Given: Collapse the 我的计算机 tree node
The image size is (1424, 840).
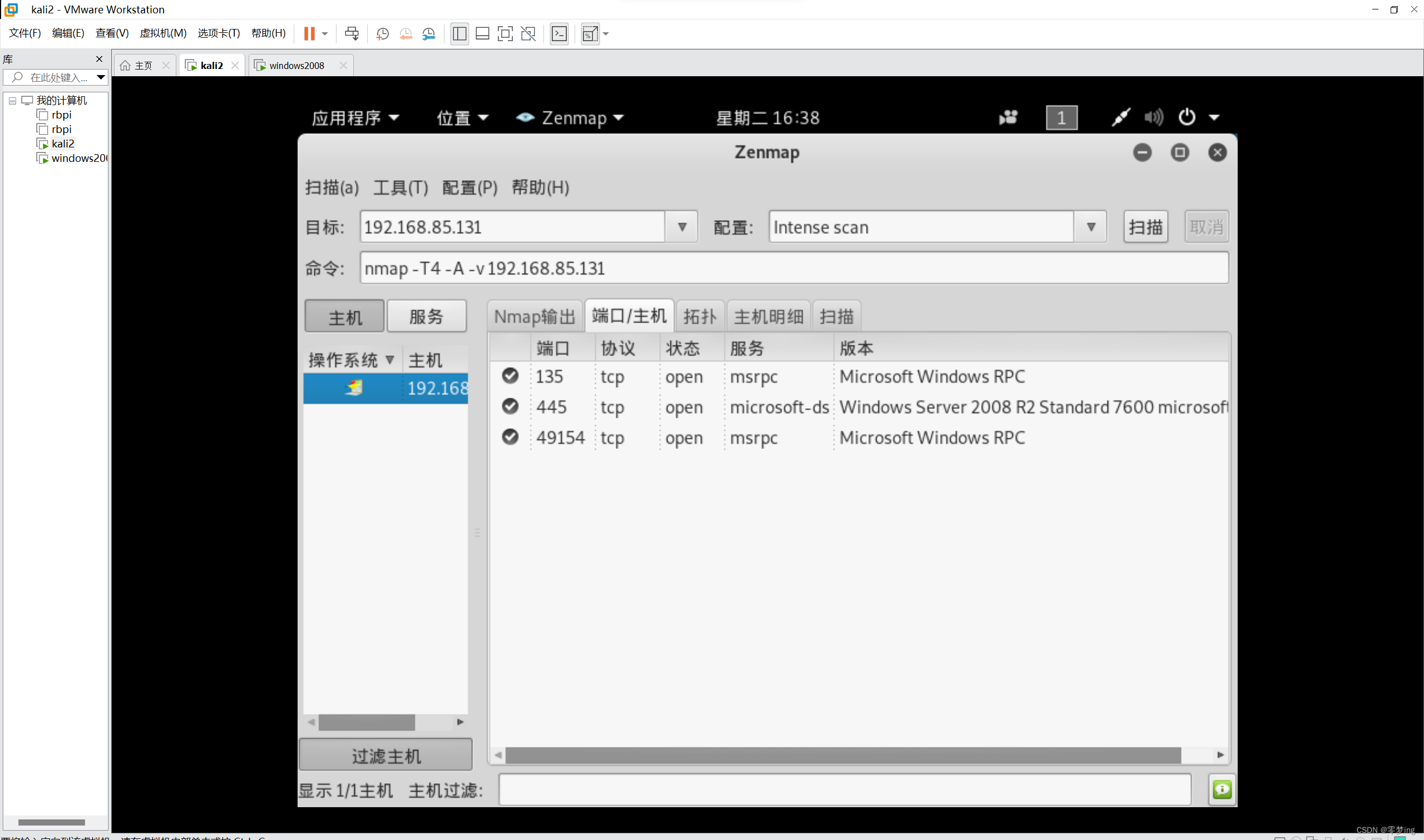Looking at the screenshot, I should [x=12, y=101].
